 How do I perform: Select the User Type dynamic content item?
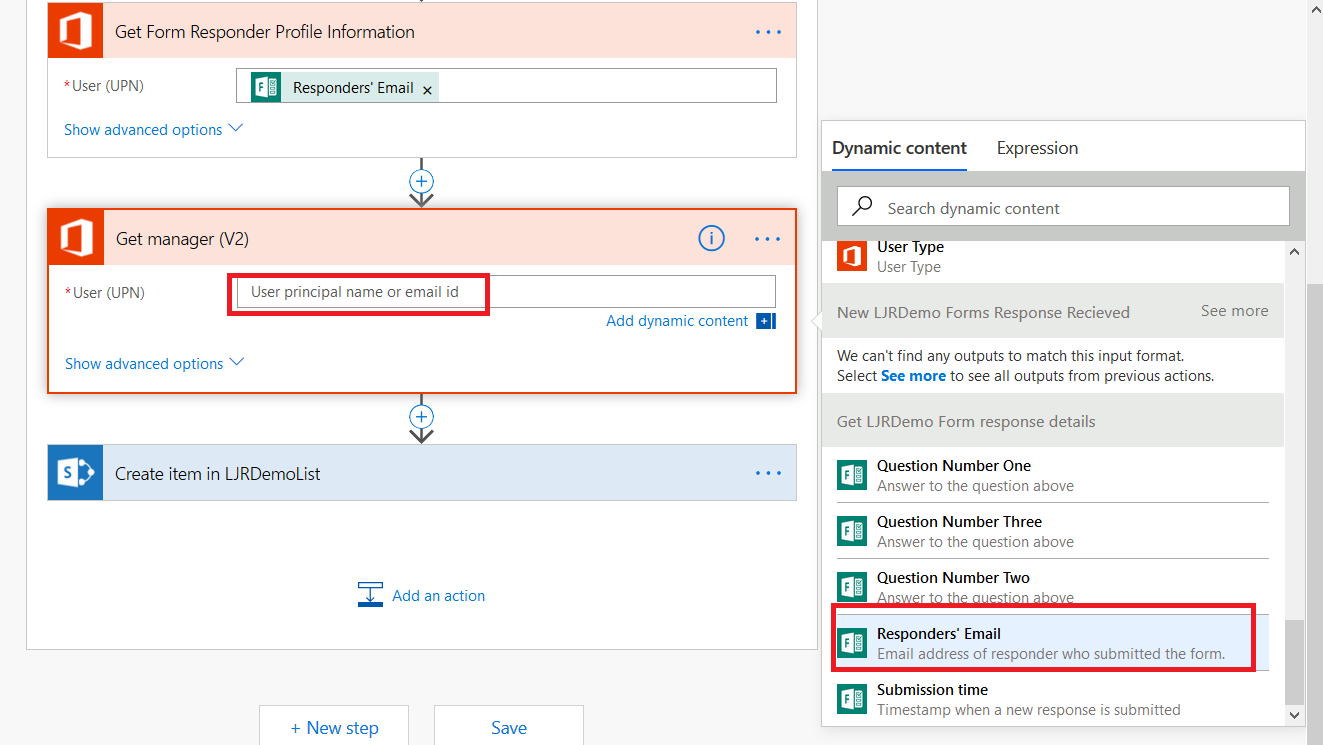pos(1052,257)
